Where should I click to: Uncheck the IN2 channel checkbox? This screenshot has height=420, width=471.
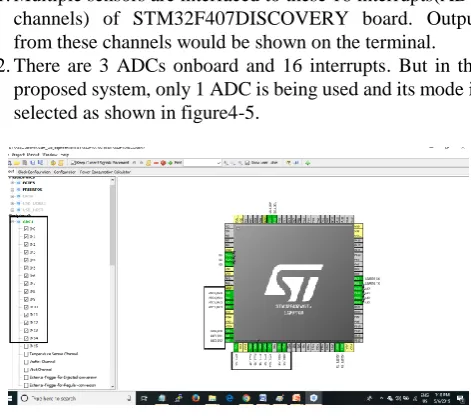pyautogui.click(x=26, y=244)
